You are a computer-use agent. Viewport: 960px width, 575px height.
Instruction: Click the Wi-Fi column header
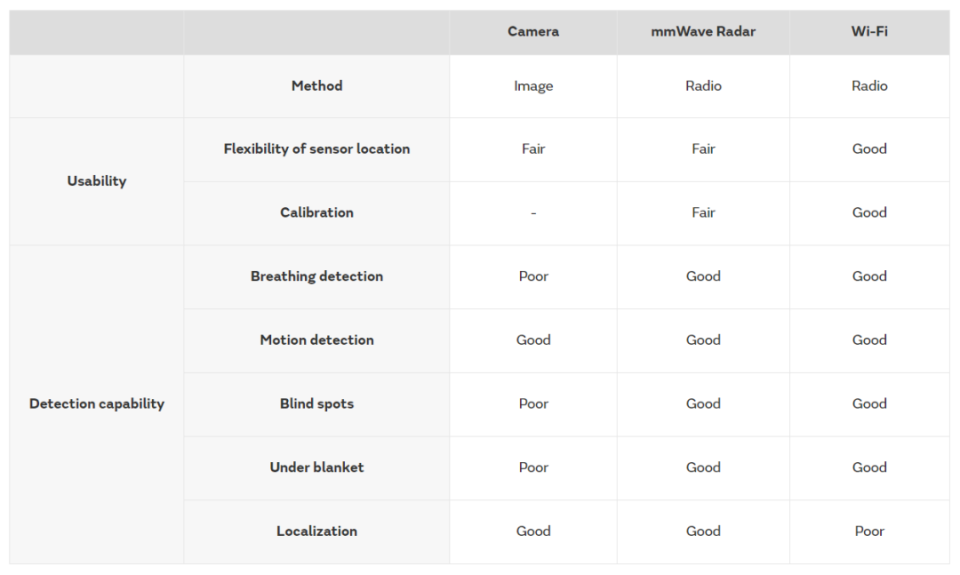[x=869, y=32]
